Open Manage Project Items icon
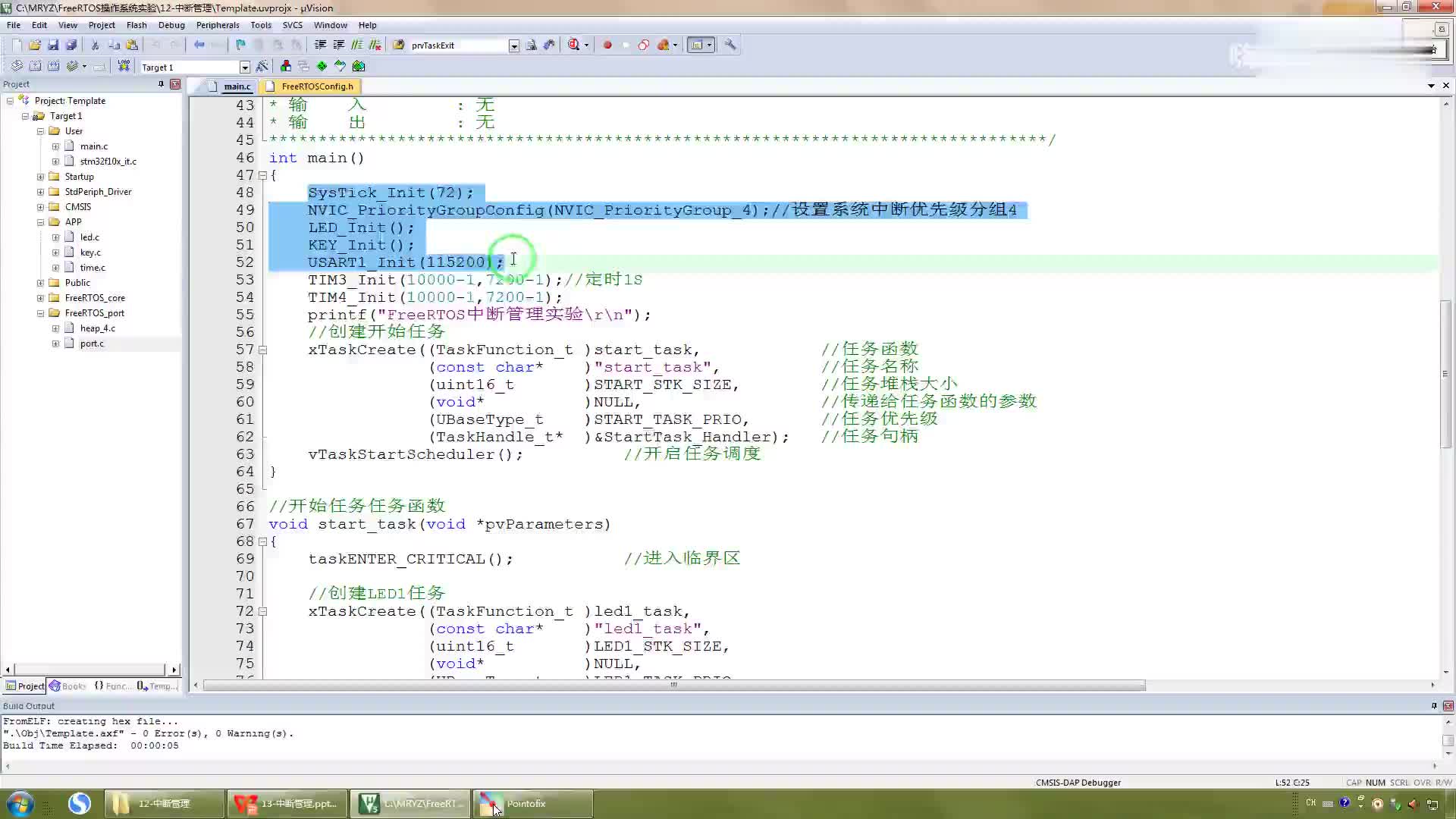 (286, 66)
